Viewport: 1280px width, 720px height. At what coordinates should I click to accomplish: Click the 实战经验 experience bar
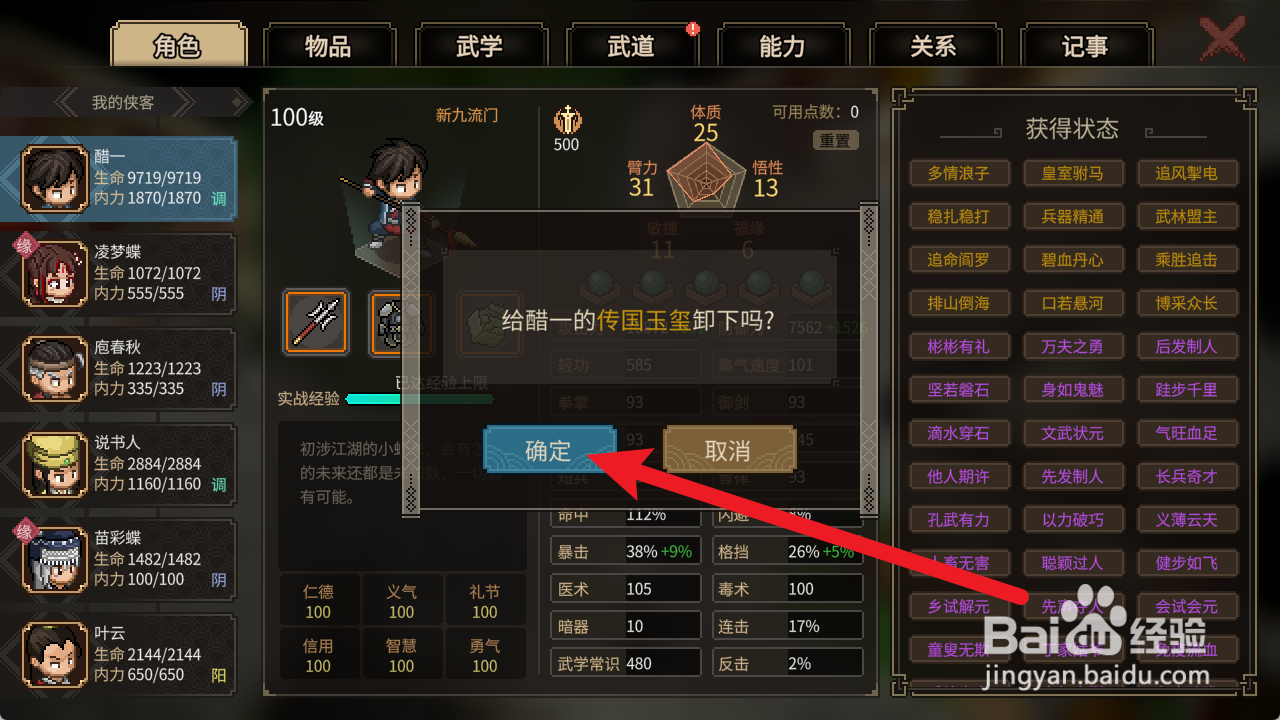point(420,399)
